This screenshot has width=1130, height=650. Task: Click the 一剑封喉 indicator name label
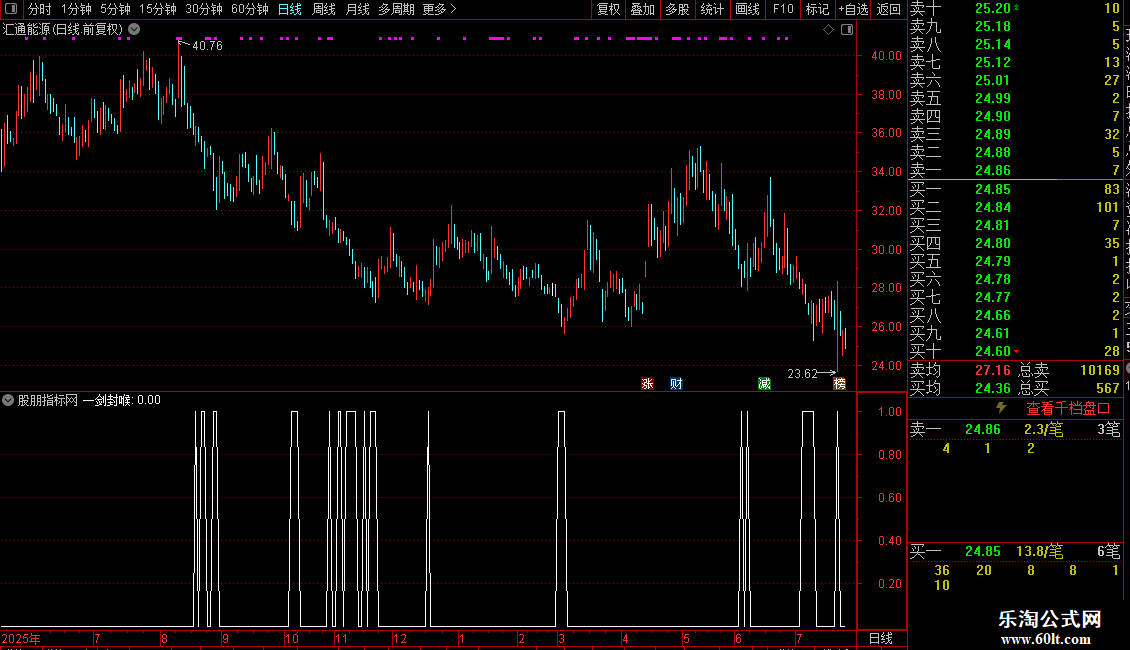tap(107, 400)
